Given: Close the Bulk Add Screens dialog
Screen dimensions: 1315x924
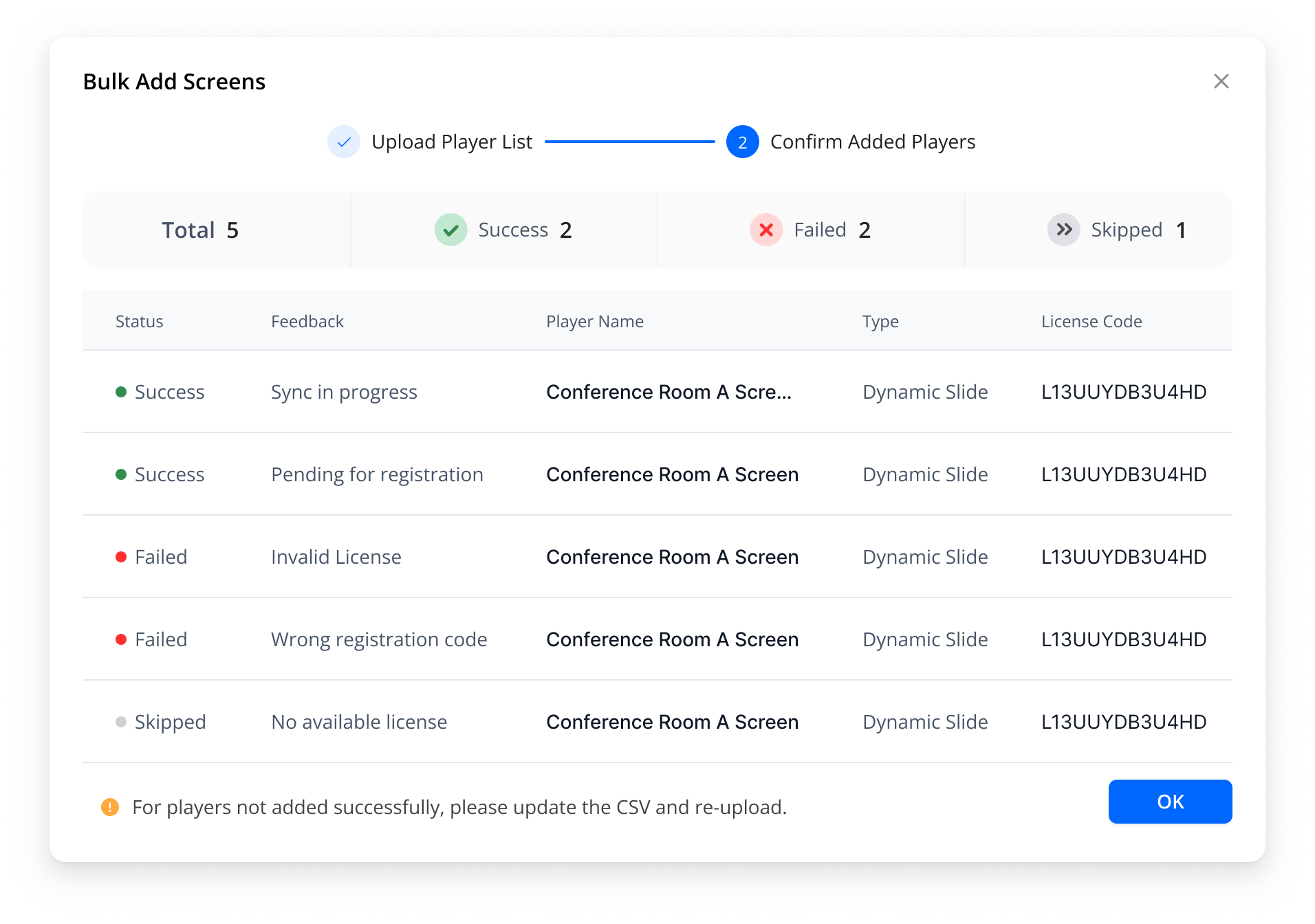Looking at the screenshot, I should tap(1221, 81).
